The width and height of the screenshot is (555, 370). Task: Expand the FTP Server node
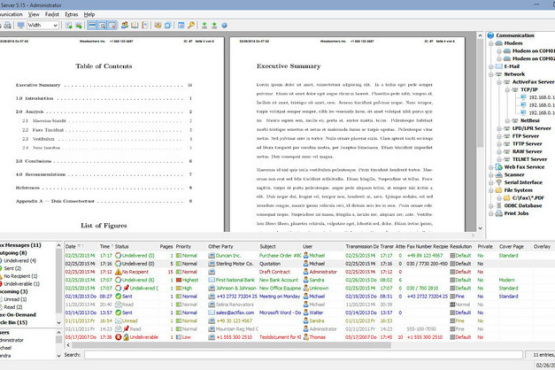(x=499, y=136)
